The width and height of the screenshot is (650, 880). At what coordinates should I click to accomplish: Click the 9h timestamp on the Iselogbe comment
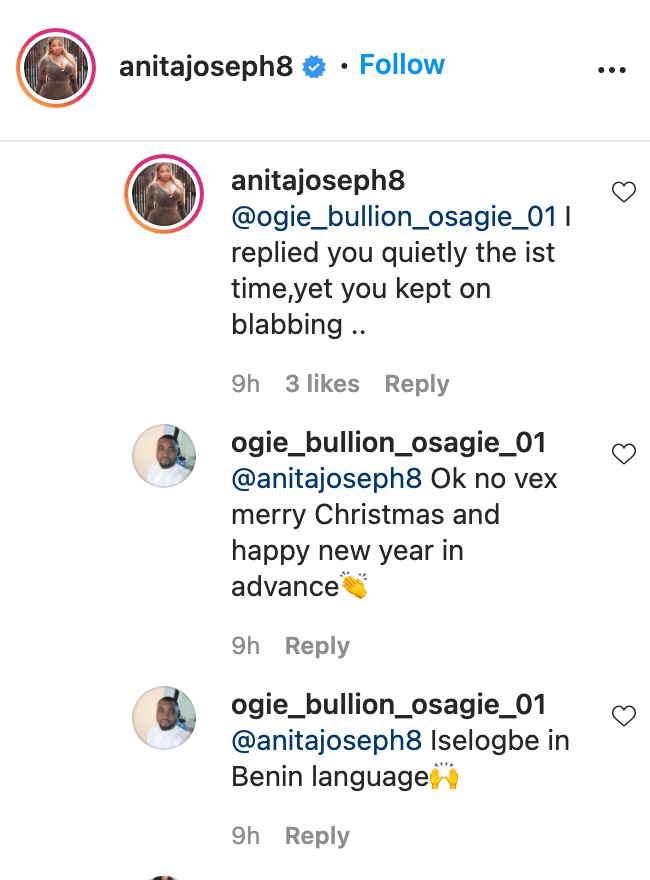(x=245, y=836)
